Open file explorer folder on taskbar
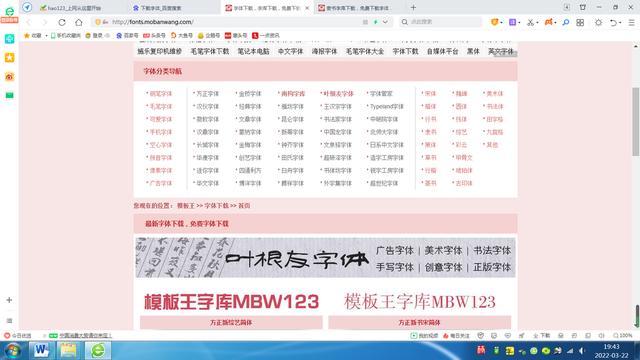Image resolution: width=640 pixels, height=360 pixels. 69,351
